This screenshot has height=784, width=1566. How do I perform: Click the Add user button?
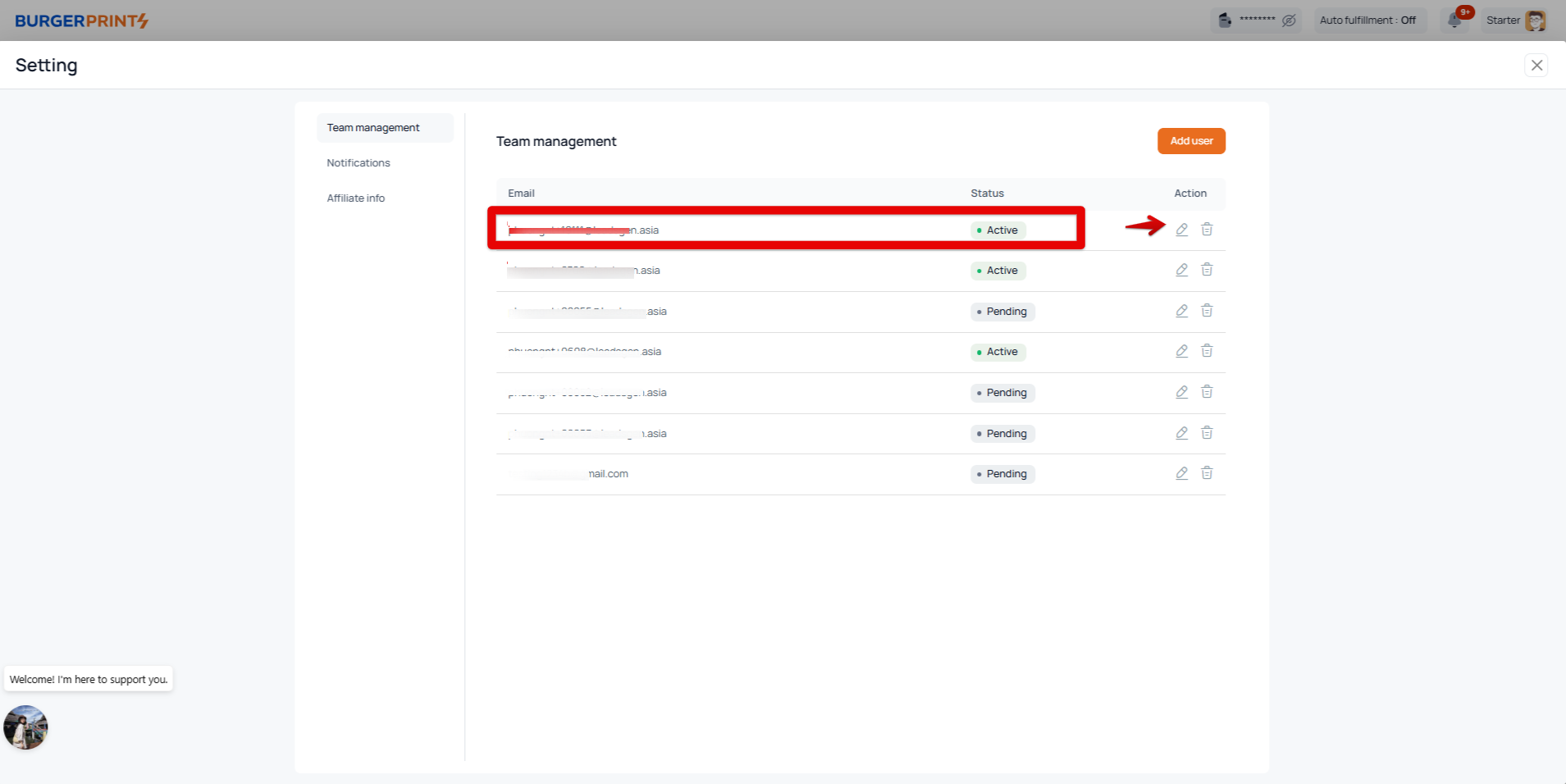click(1191, 141)
